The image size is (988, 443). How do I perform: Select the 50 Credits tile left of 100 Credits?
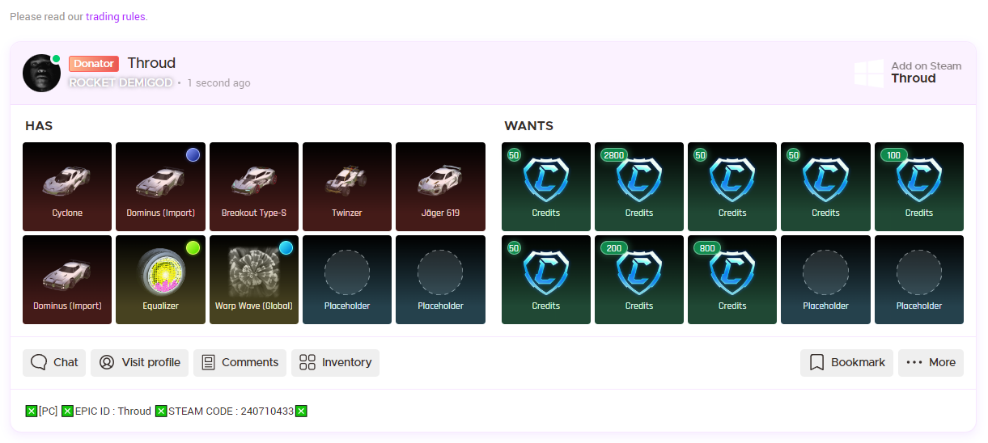[825, 187]
